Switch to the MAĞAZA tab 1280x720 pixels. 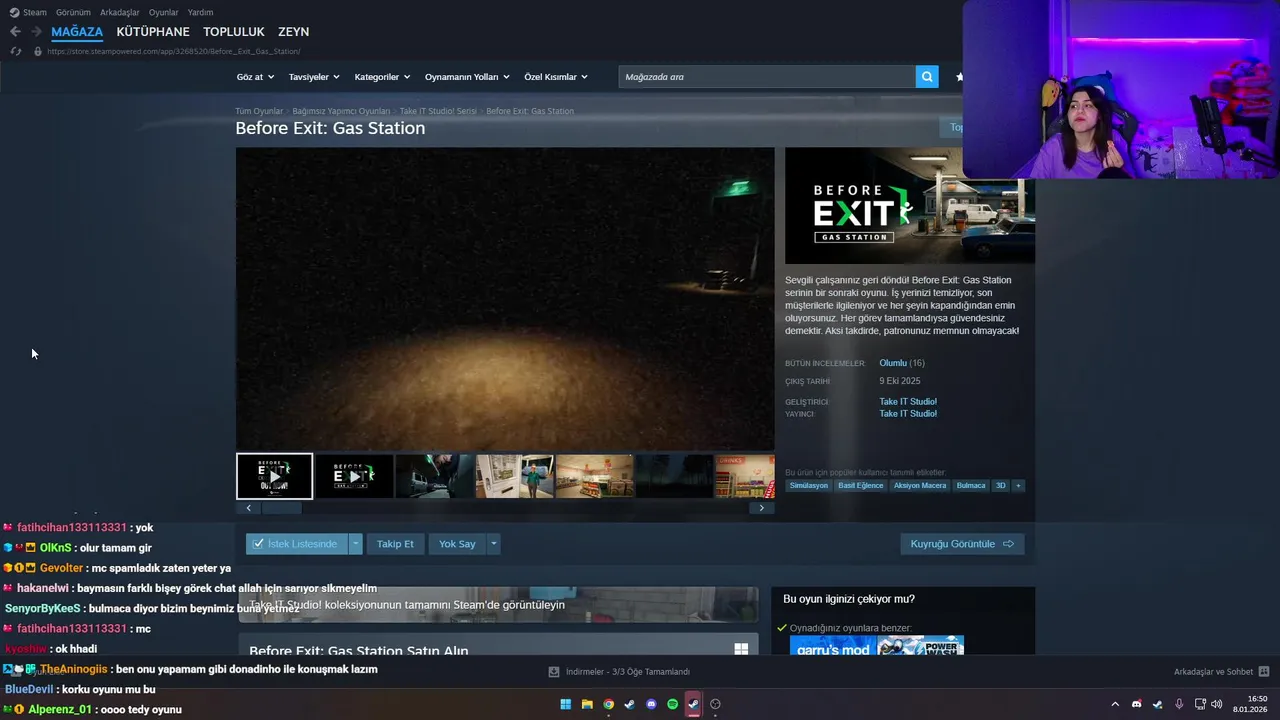click(x=77, y=32)
